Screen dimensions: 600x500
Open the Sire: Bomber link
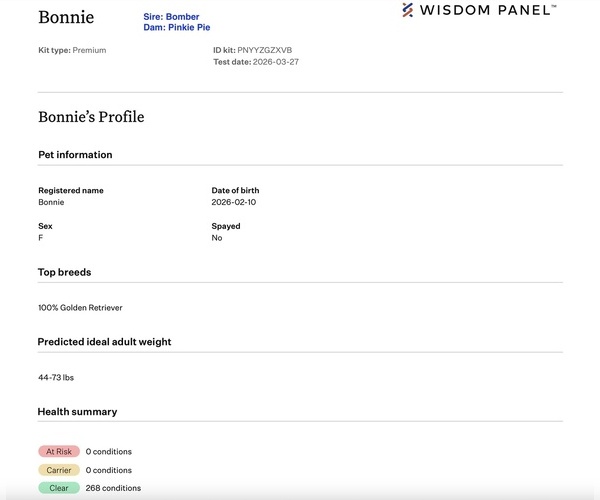(x=171, y=17)
